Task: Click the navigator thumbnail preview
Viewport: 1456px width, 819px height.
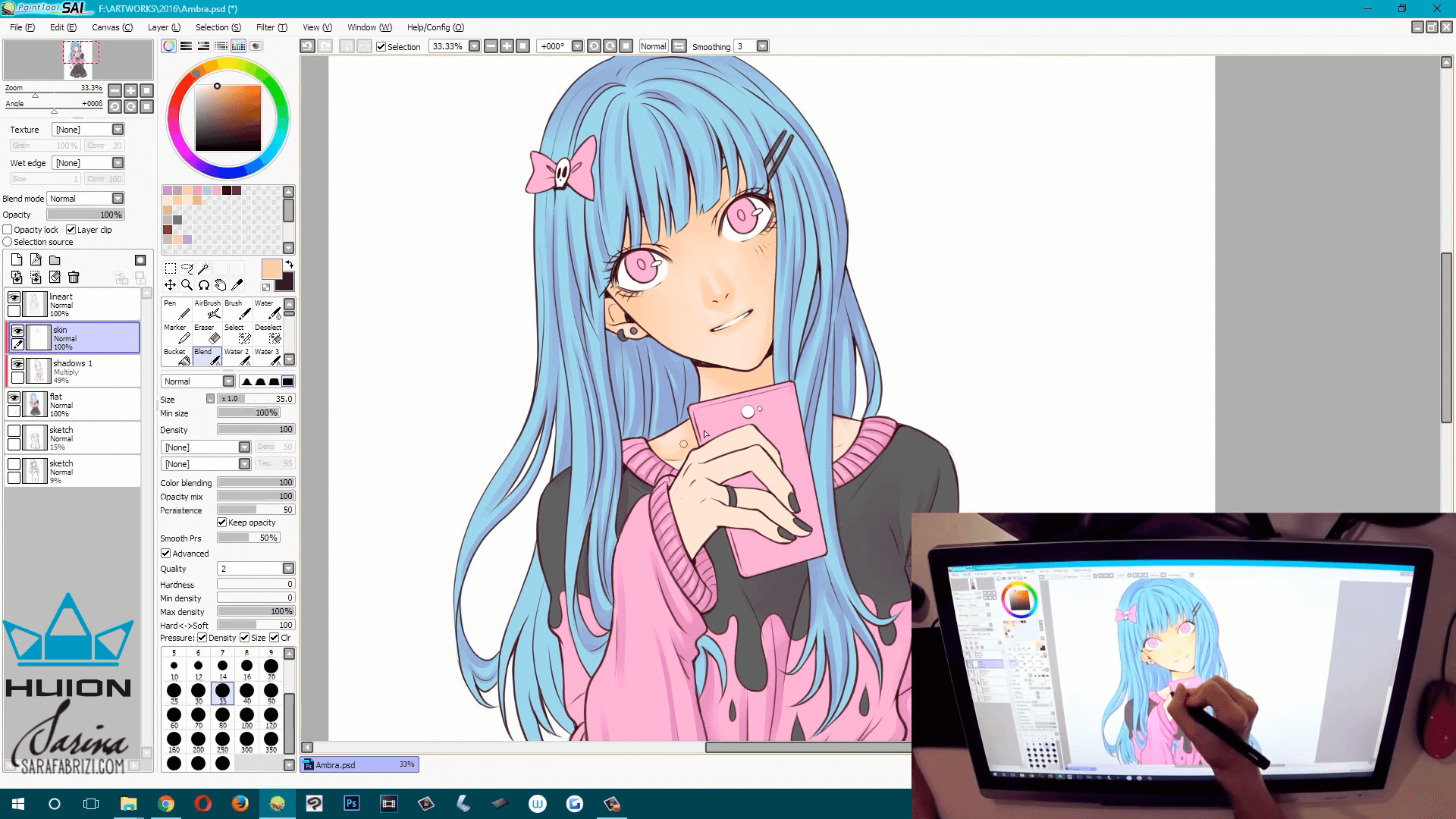Action: pos(78,60)
